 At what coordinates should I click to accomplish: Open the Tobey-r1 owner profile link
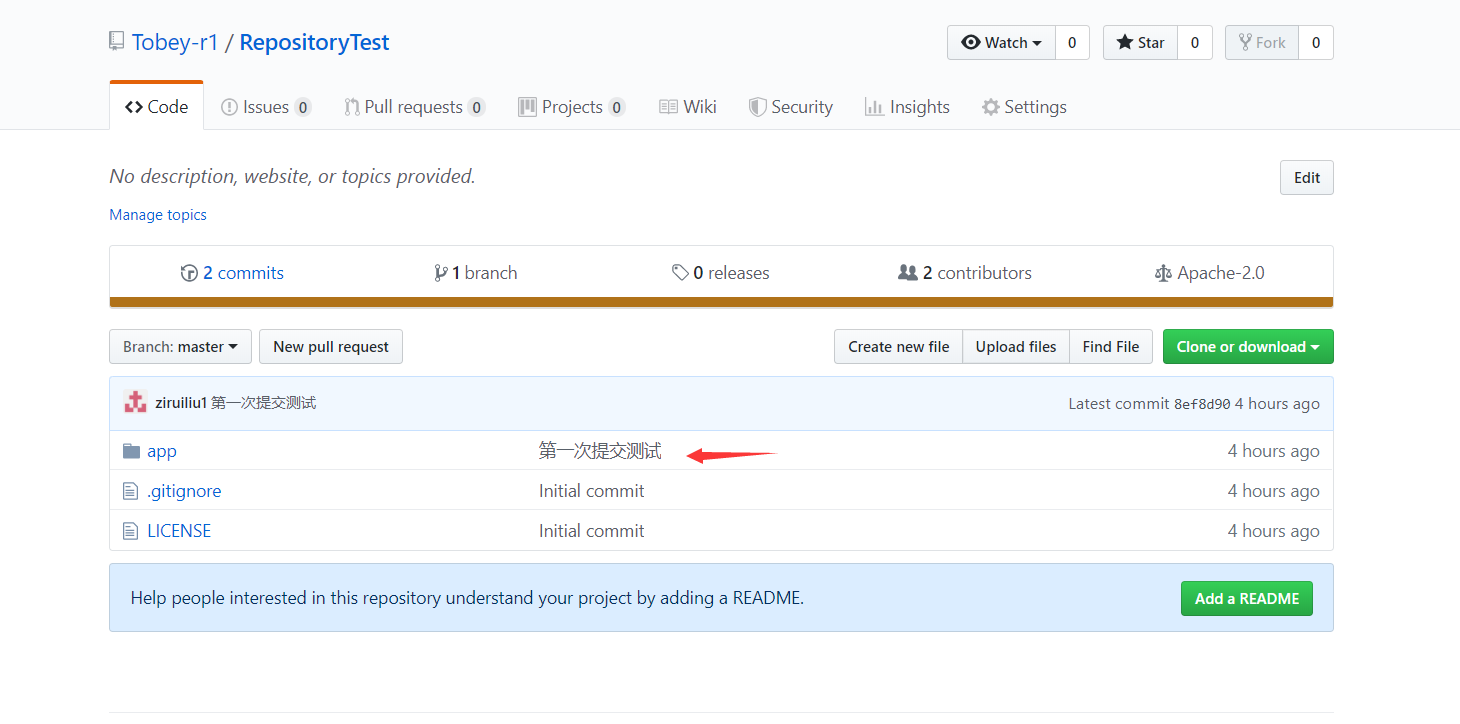175,42
